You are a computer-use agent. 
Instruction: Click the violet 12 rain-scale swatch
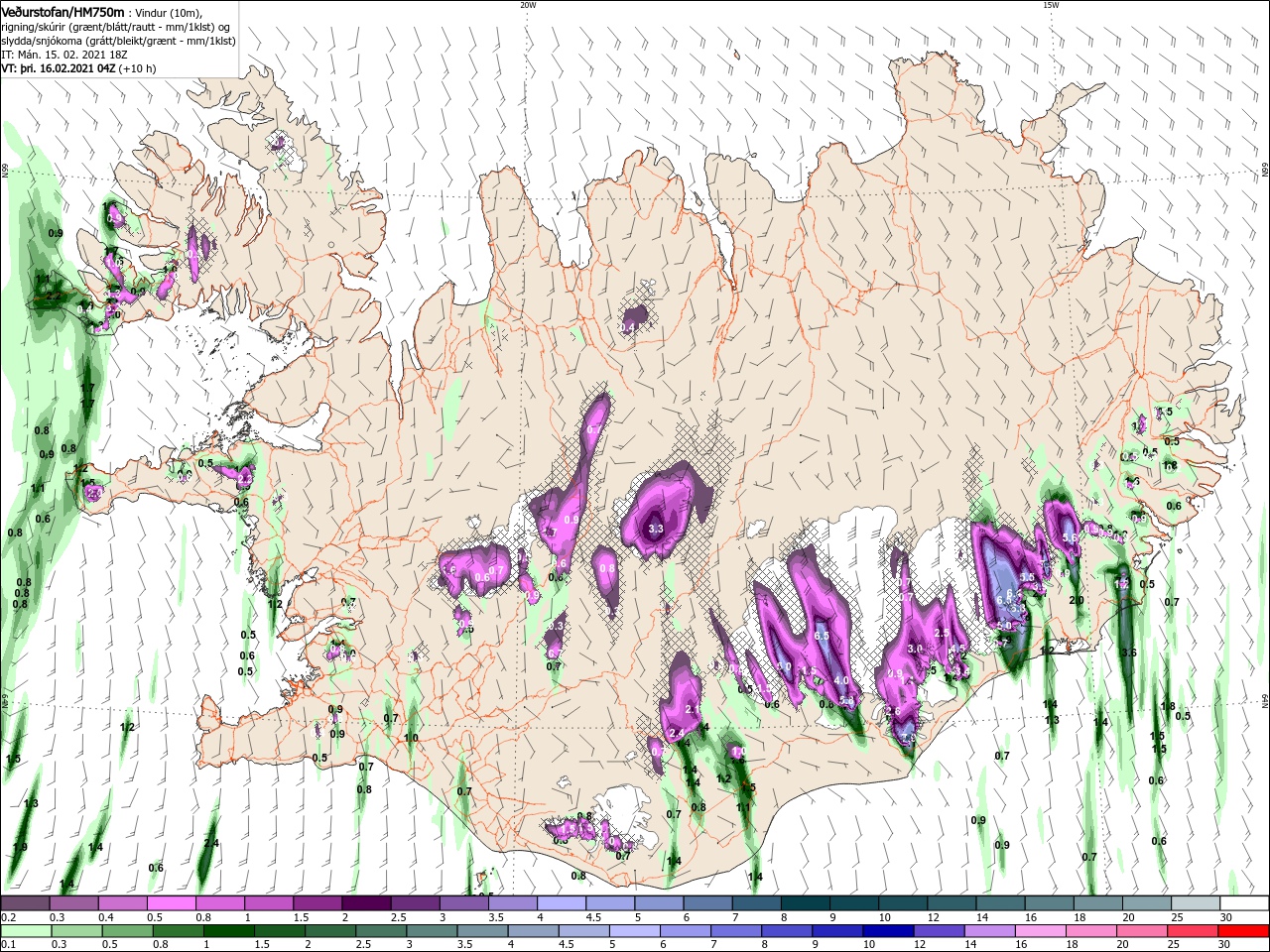(x=939, y=931)
